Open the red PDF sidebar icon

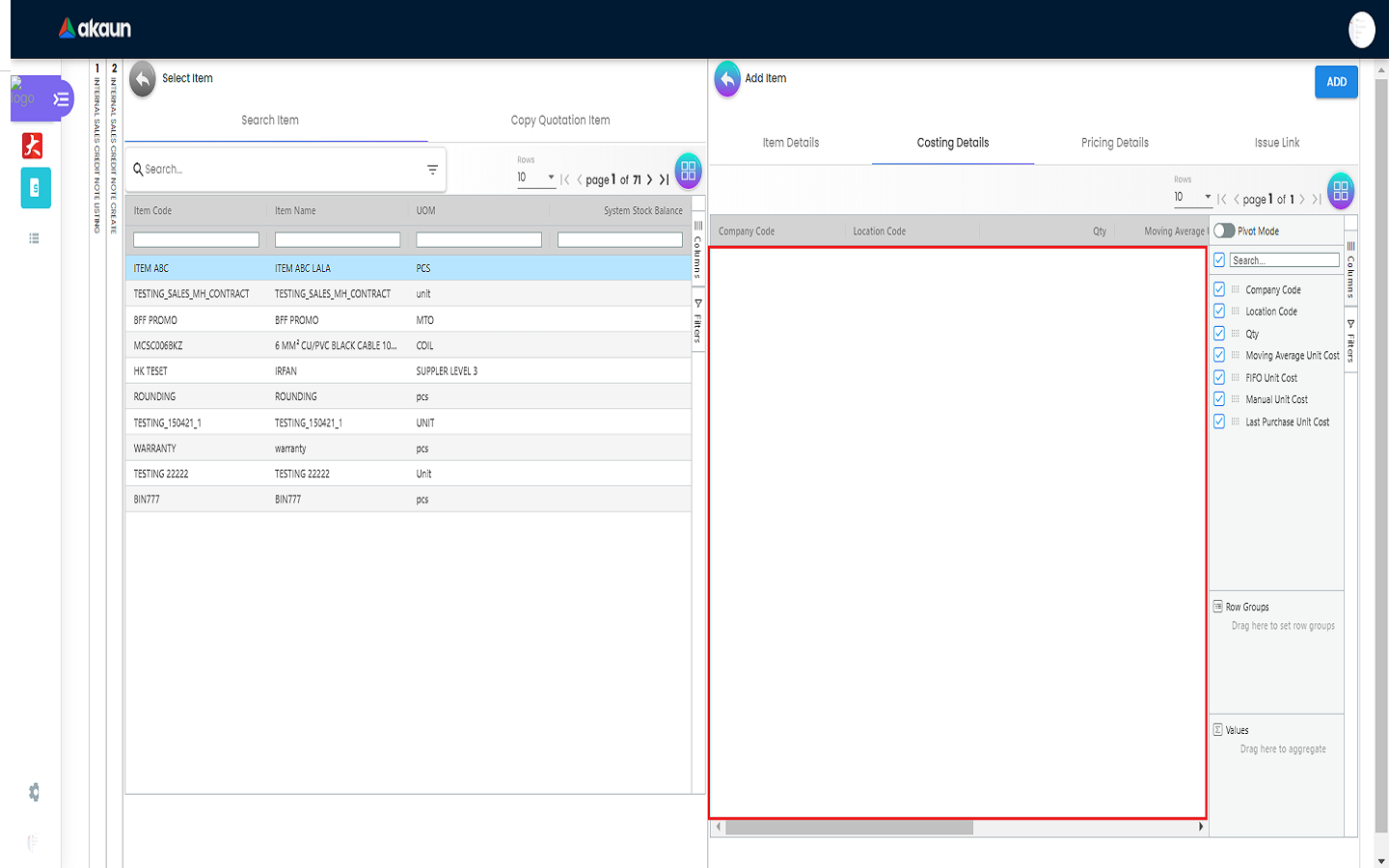tap(33, 146)
